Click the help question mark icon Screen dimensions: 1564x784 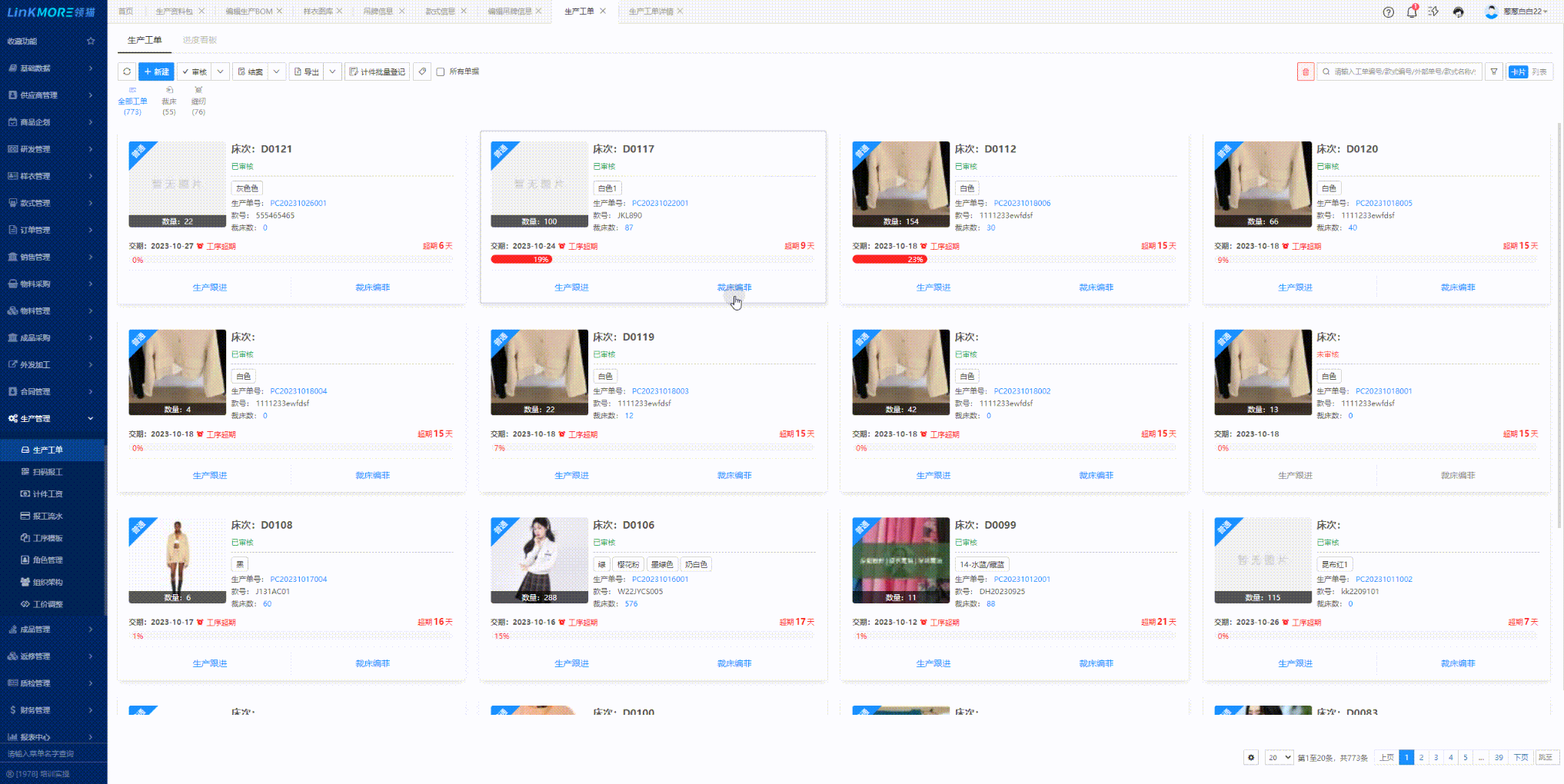pos(1388,12)
